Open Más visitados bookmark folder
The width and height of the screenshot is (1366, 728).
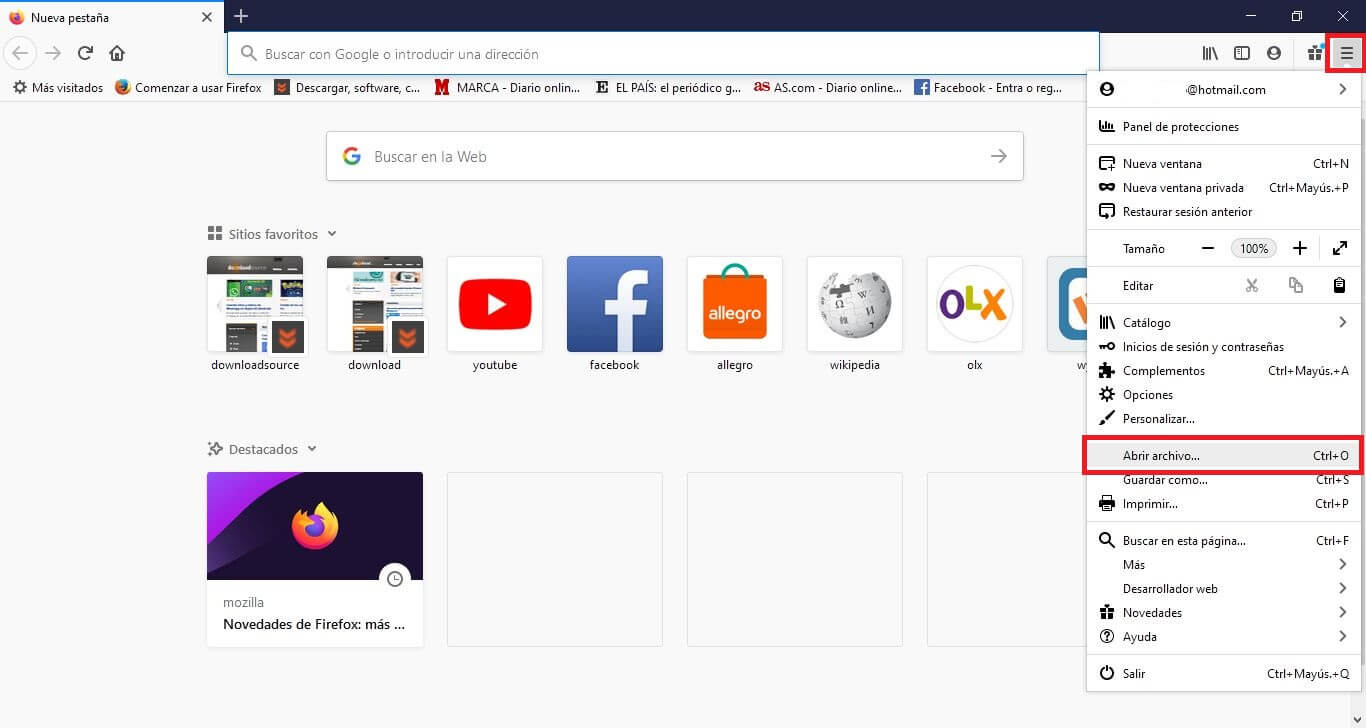58,88
